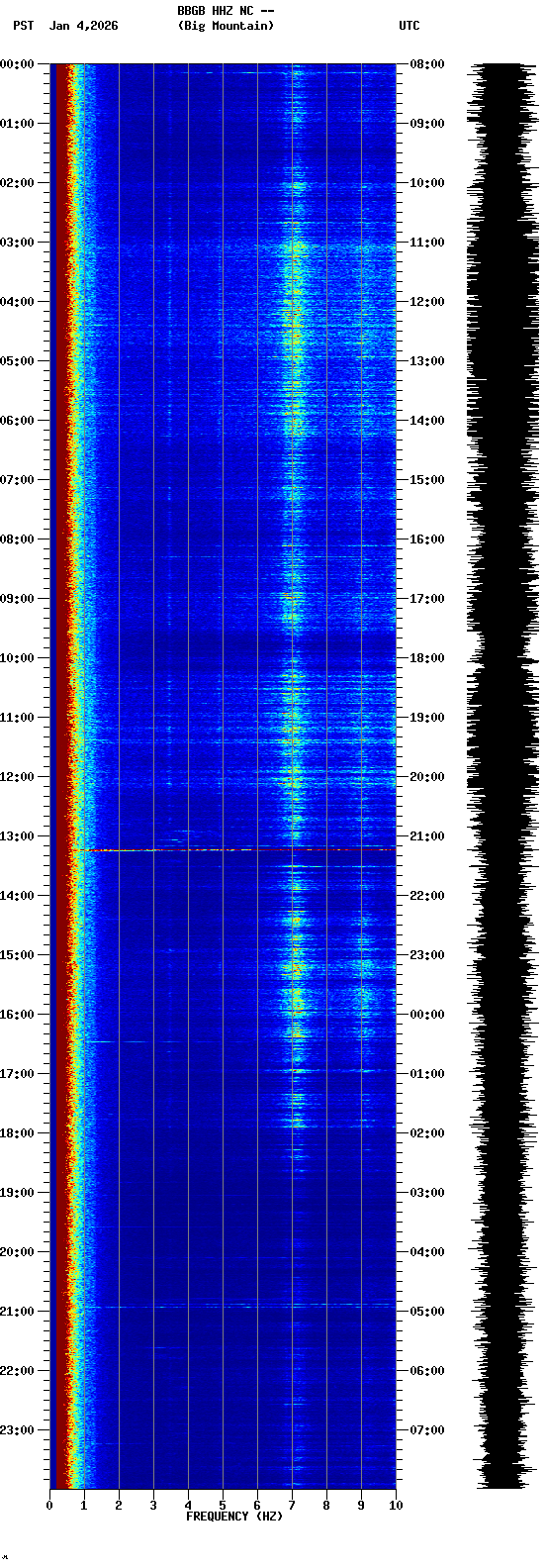Click the UTC 23:00 time label

point(427,955)
